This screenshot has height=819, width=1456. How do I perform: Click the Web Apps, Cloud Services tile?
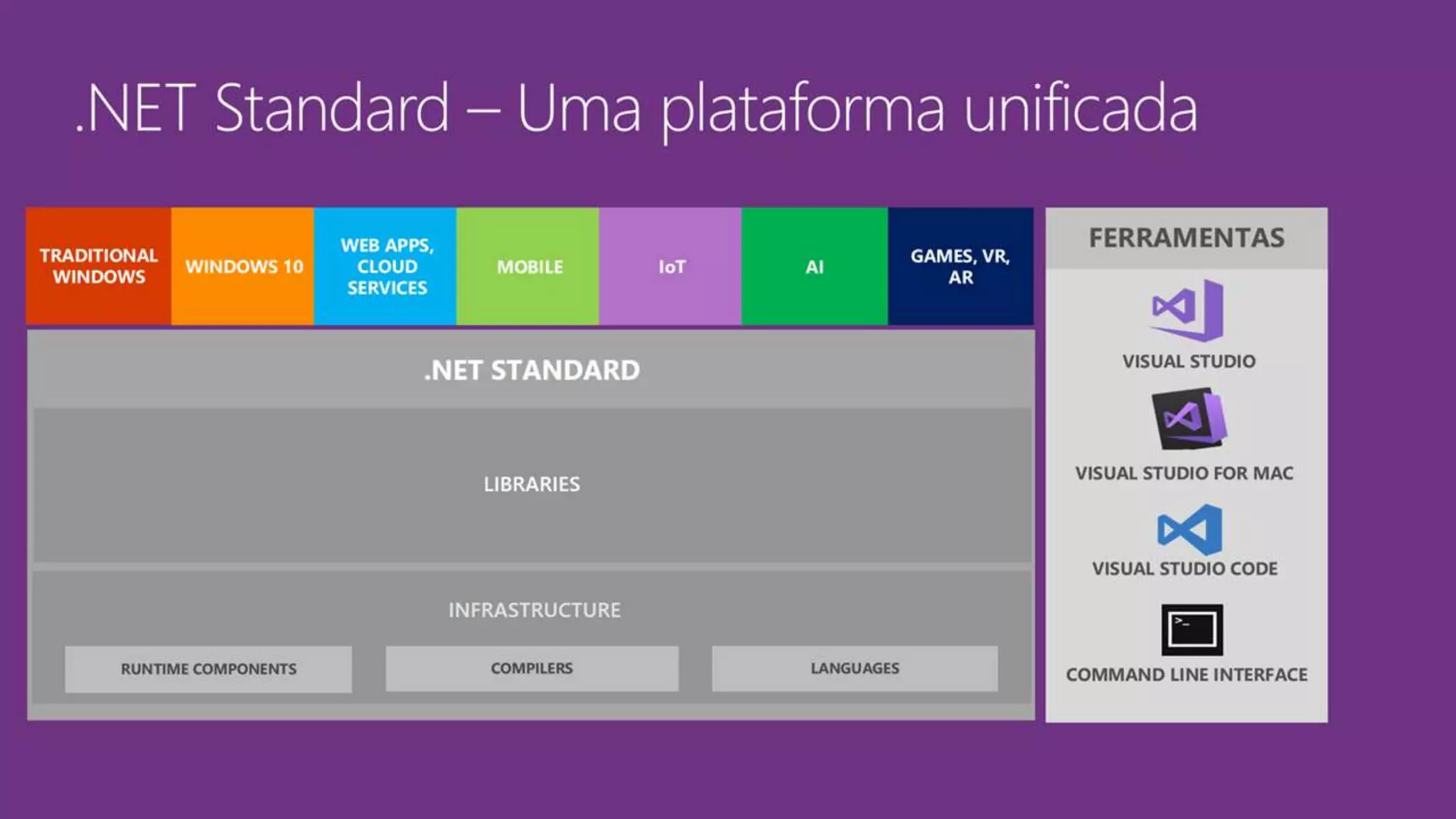pos(386,267)
